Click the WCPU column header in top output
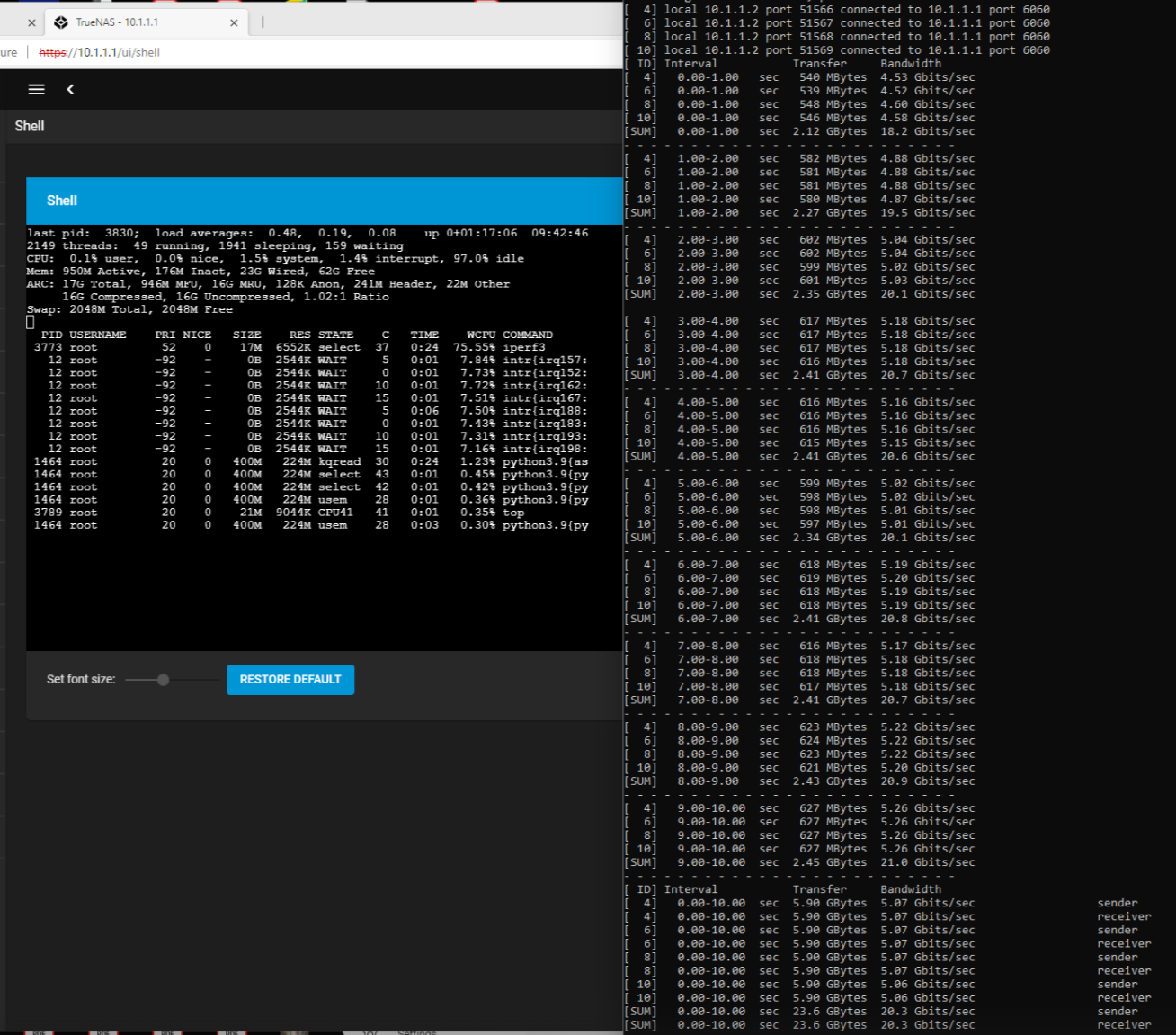Viewport: 1176px width, 1035px height. click(x=480, y=335)
